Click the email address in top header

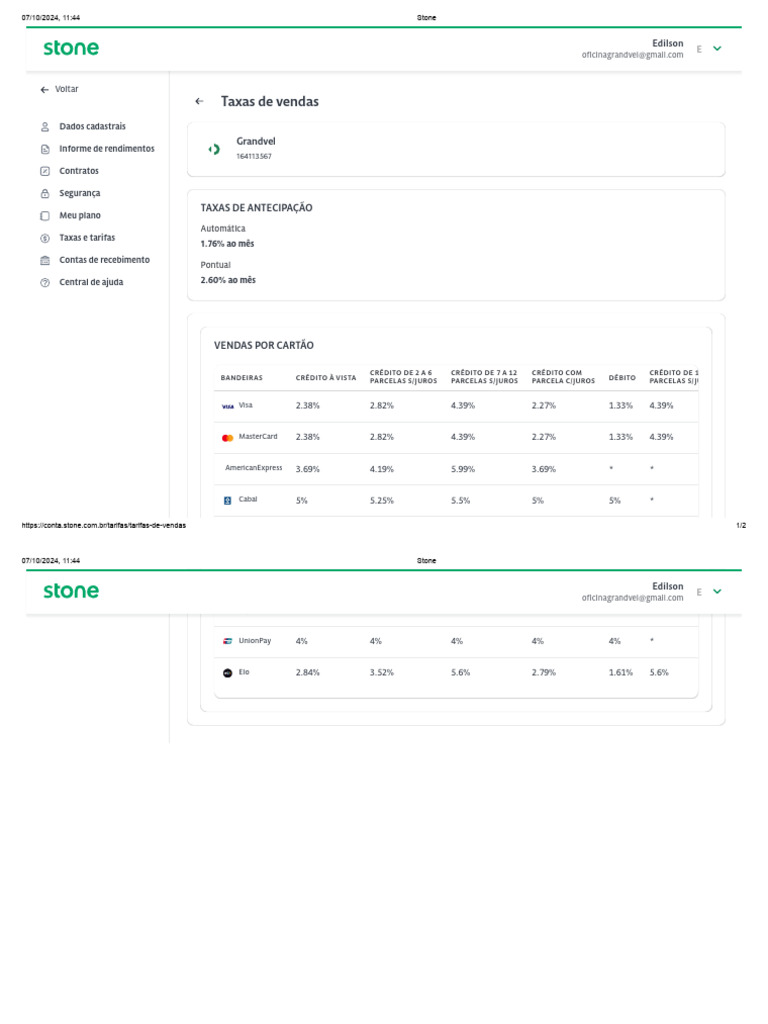pos(632,55)
